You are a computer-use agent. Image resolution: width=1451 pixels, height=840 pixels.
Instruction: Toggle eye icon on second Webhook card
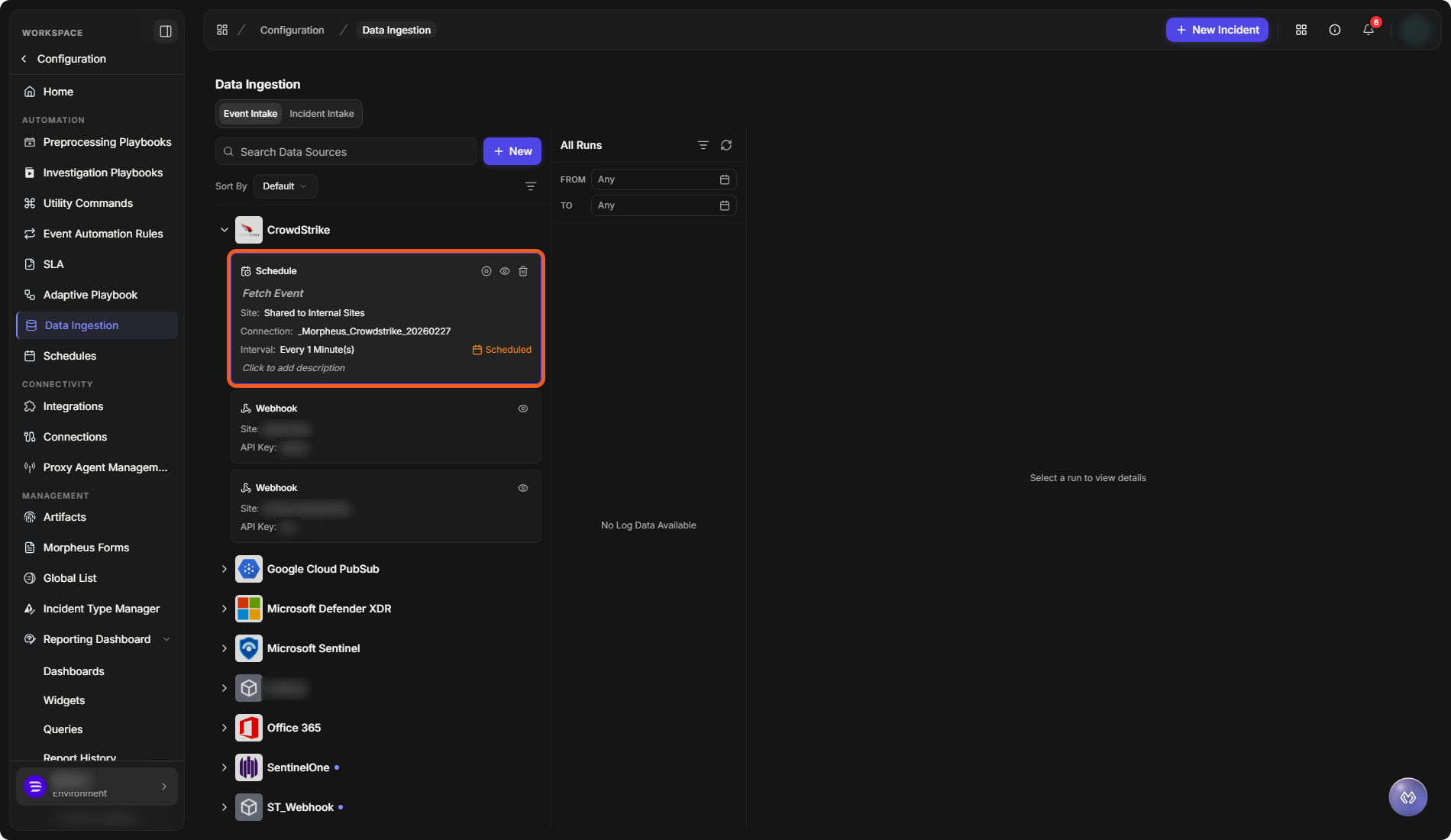pyautogui.click(x=523, y=488)
